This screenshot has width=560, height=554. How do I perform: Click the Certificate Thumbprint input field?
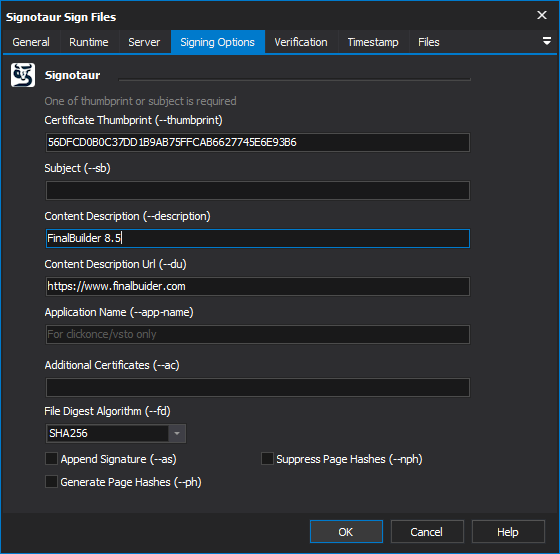tap(258, 143)
